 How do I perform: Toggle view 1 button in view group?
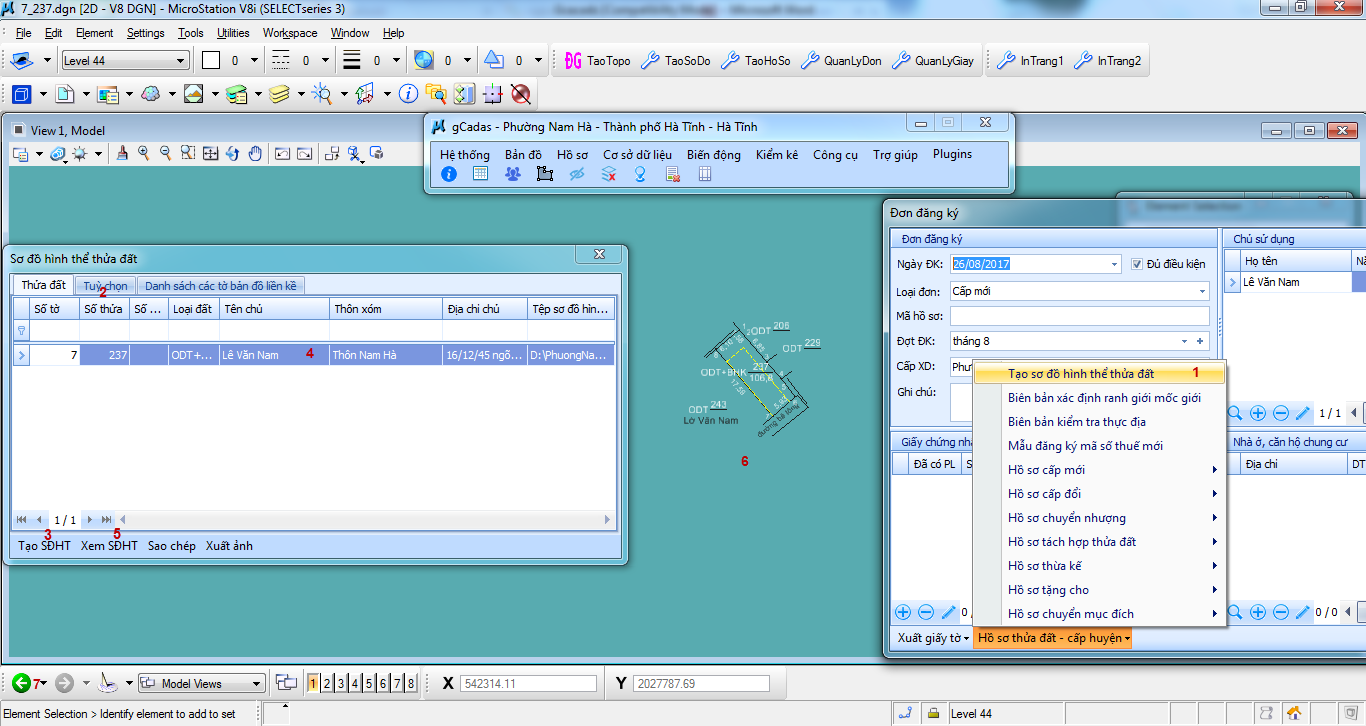point(313,683)
